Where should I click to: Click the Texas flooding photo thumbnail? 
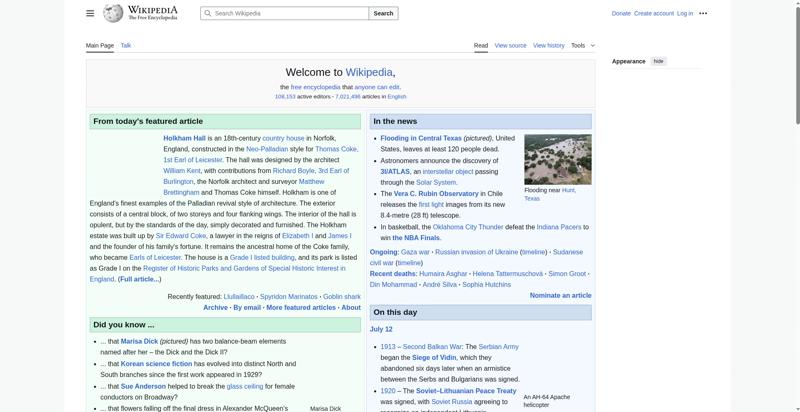tap(558, 159)
